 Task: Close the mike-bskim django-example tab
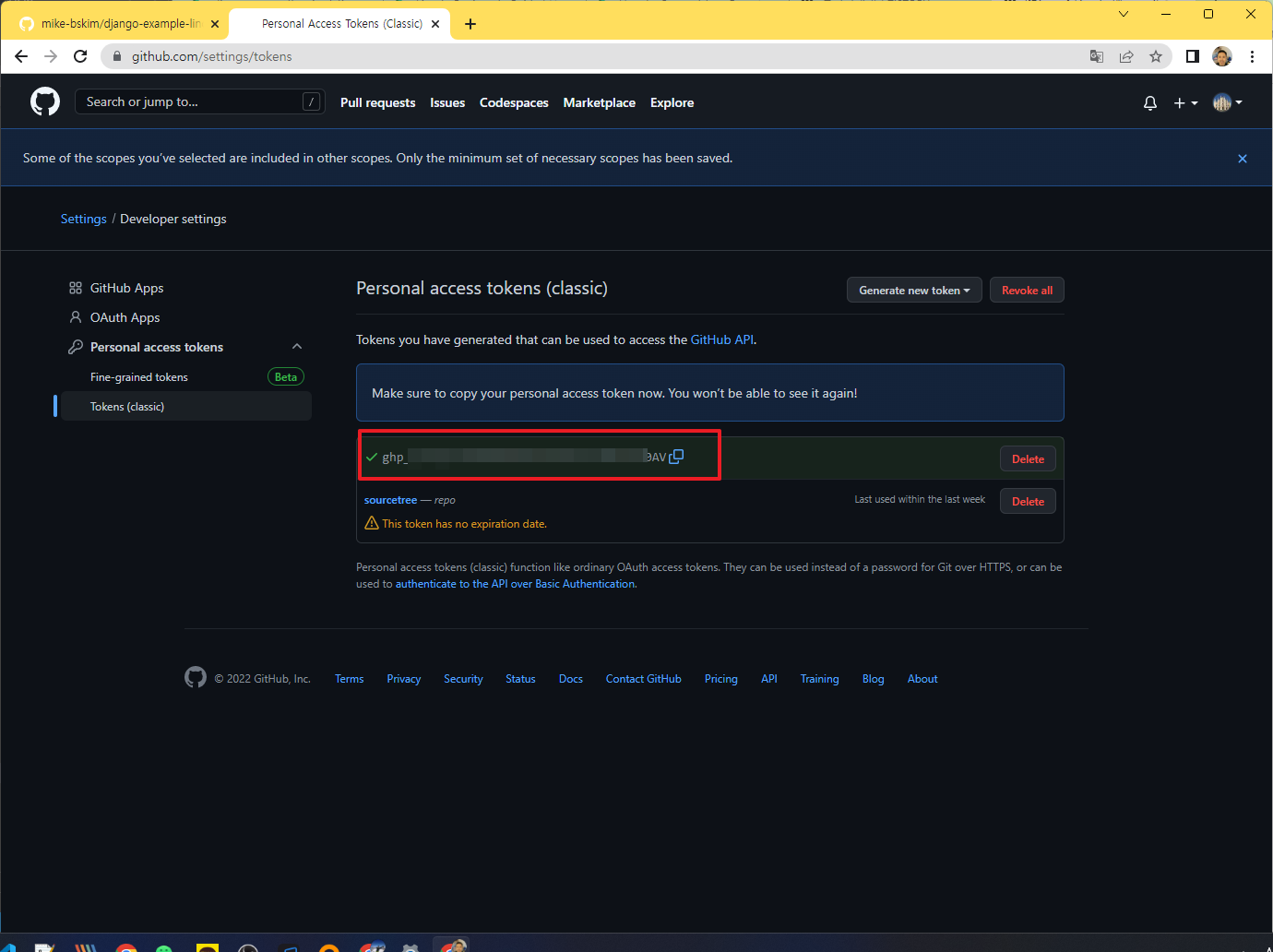214,24
